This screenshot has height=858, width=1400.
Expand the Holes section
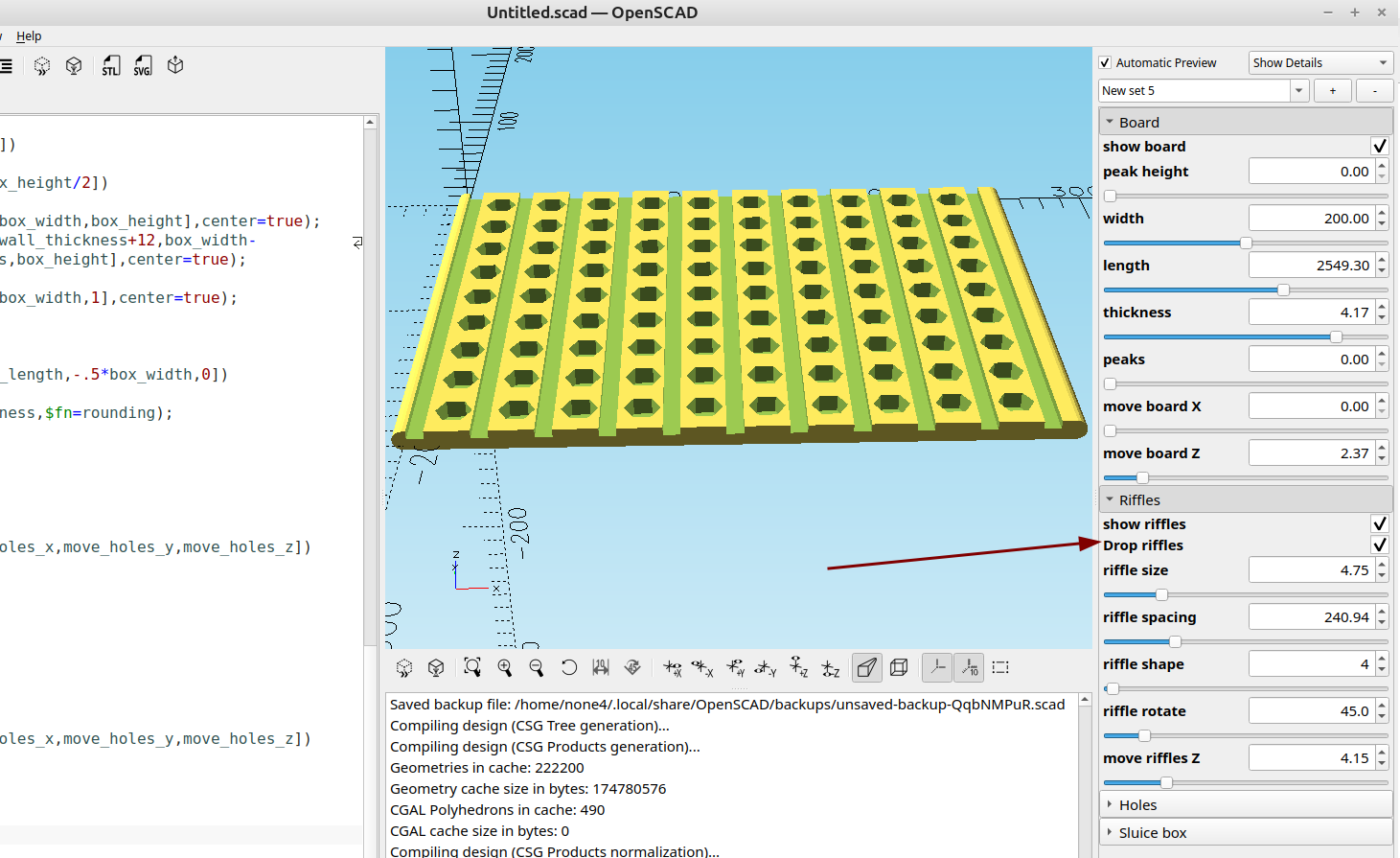click(1137, 805)
